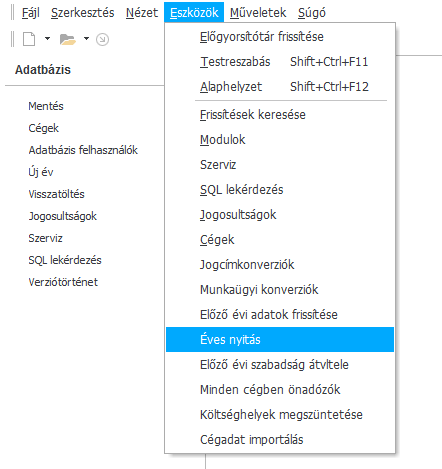Image resolution: width=442 pixels, height=469 pixels.
Task: Select Költséghelyek megszüntetése menu item
Action: [280, 414]
